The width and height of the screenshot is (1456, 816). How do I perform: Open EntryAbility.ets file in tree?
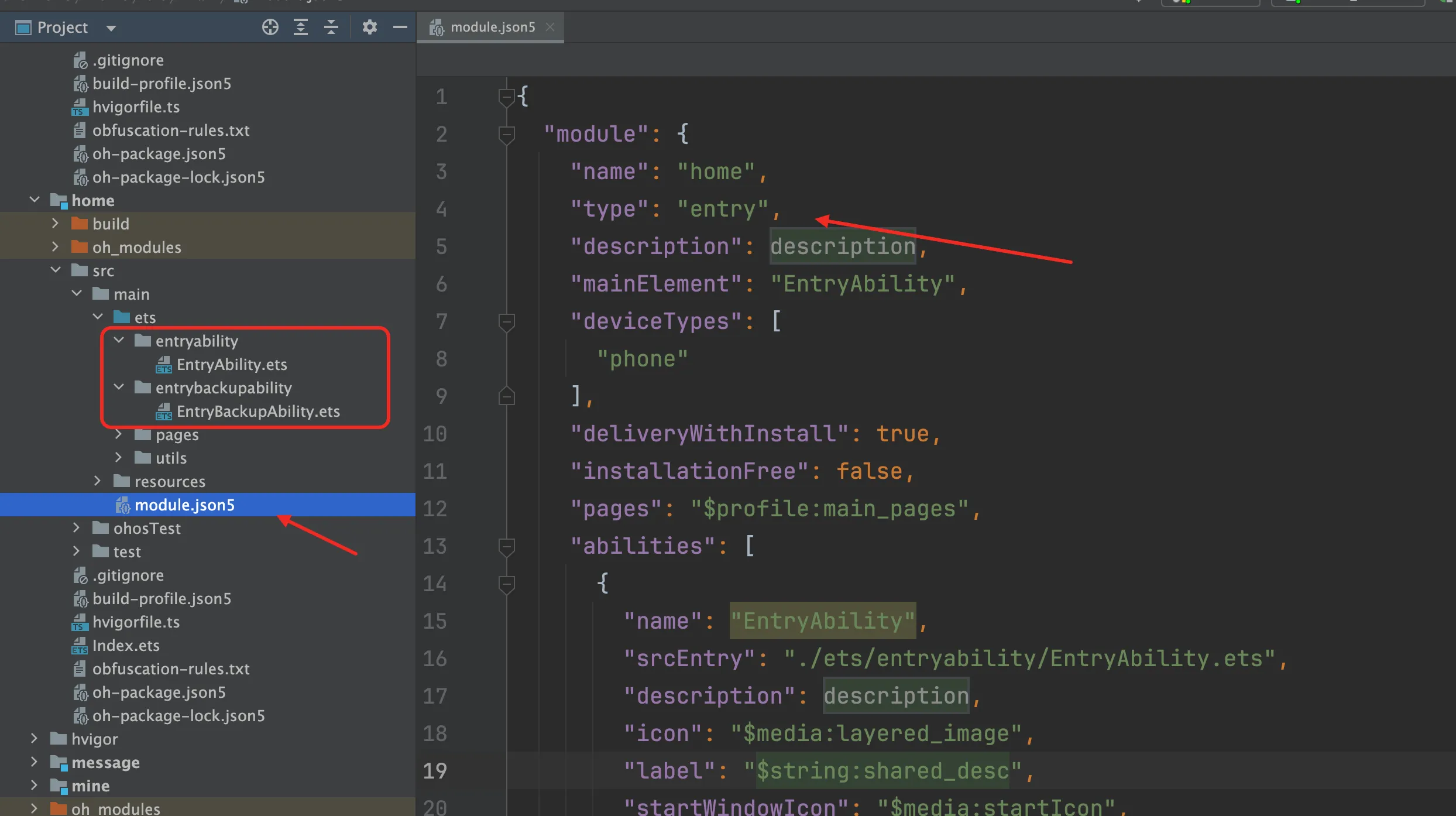(232, 365)
